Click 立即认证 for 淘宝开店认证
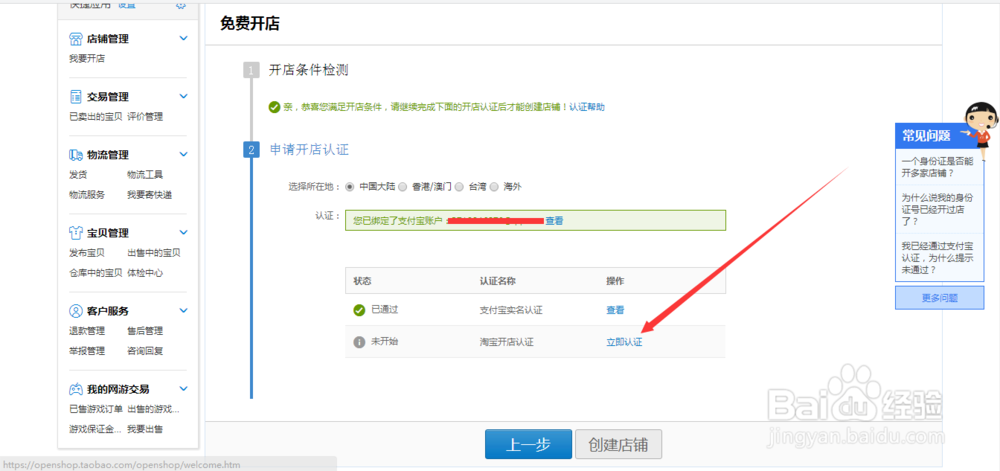The height and width of the screenshot is (471, 1000). tap(624, 342)
